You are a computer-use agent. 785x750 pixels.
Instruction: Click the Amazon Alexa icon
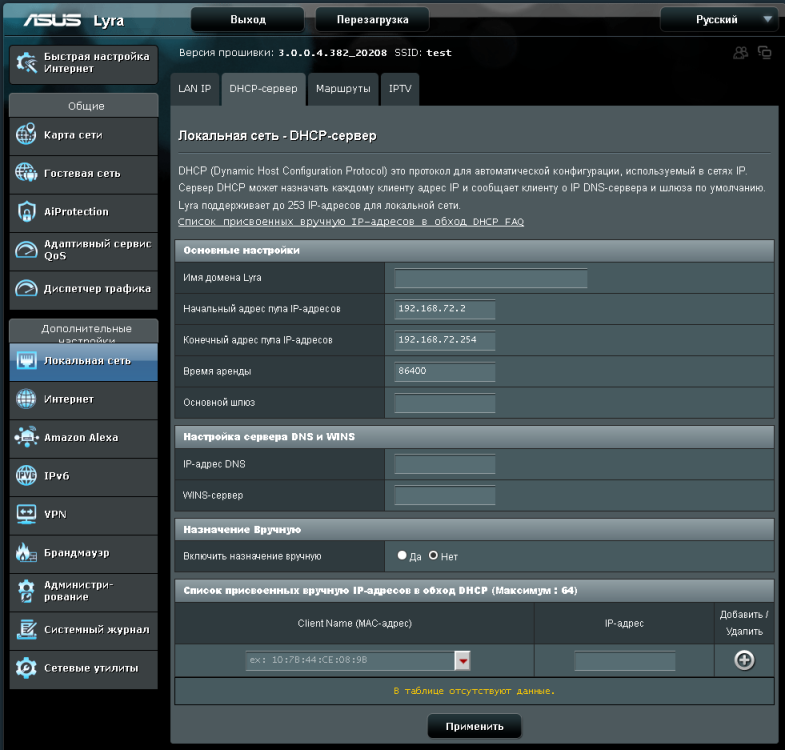pyautogui.click(x=26, y=437)
